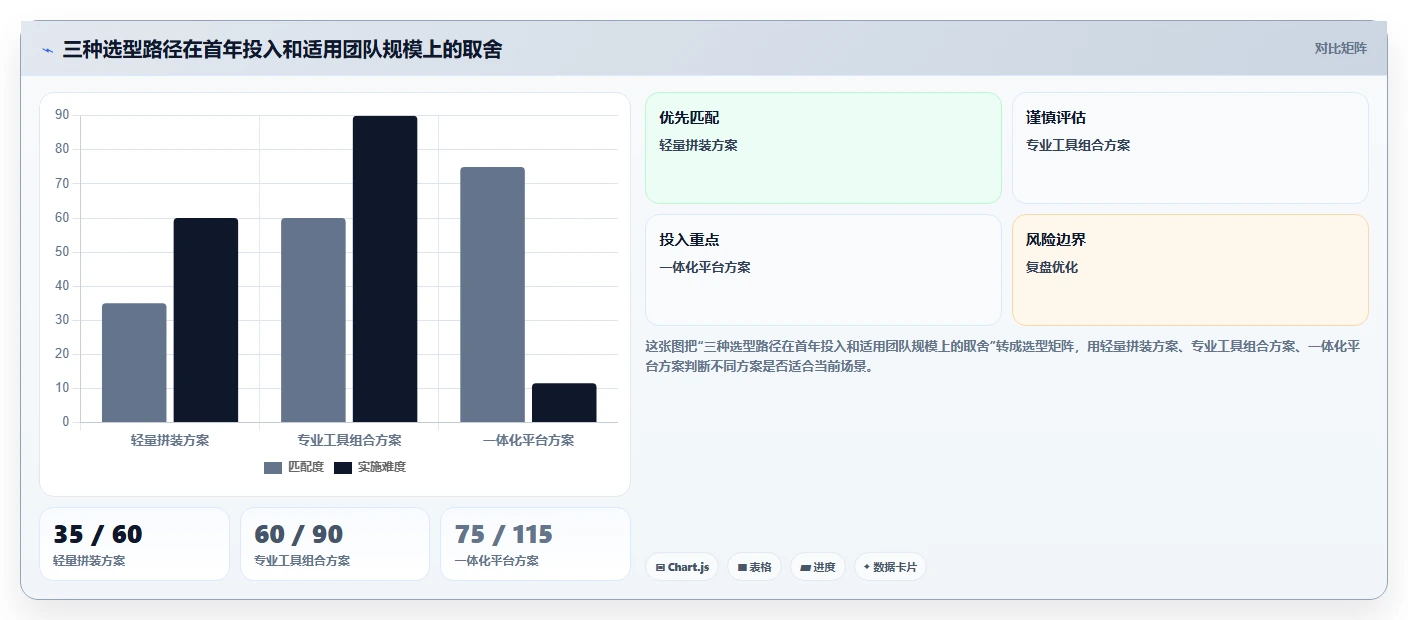Click the Chart.js tag chip

pos(682,567)
